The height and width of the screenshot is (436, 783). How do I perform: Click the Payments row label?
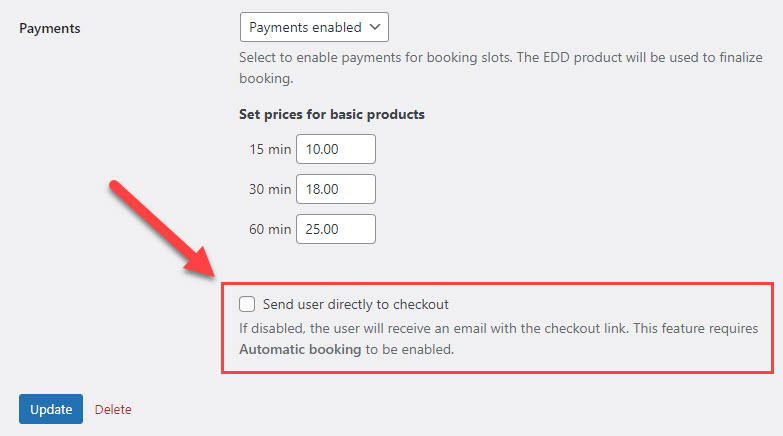pyautogui.click(x=49, y=28)
